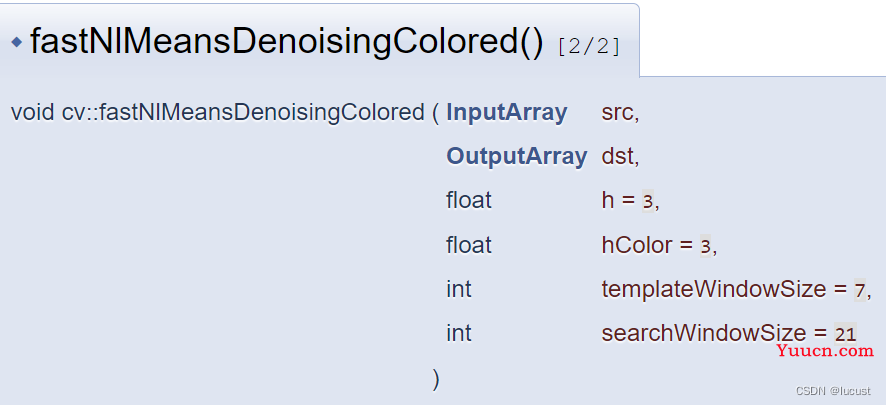Click the closing parenthesis of signature
This screenshot has width=886, height=405.
435,379
